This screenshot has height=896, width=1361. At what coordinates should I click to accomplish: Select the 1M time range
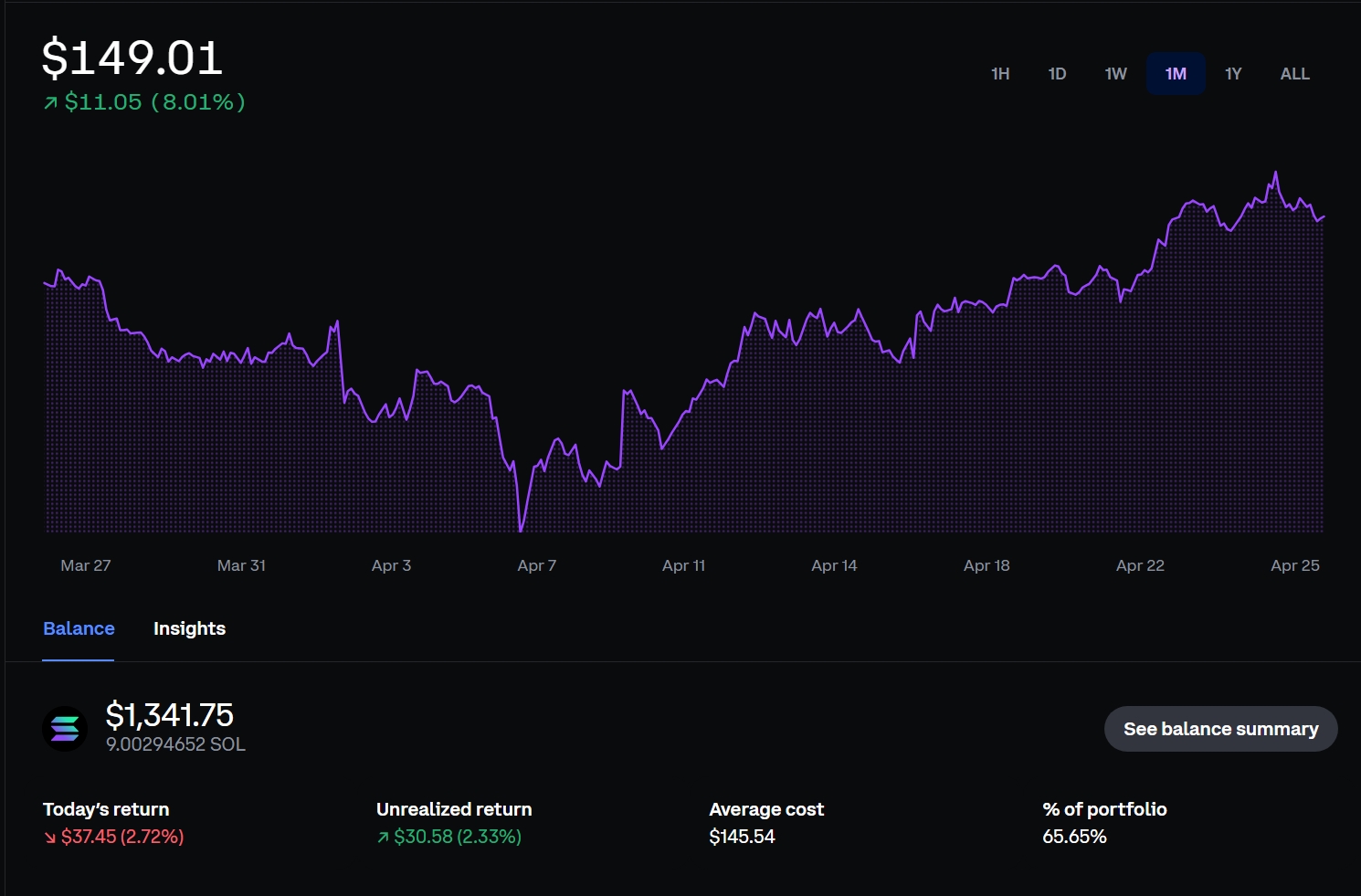point(1176,74)
